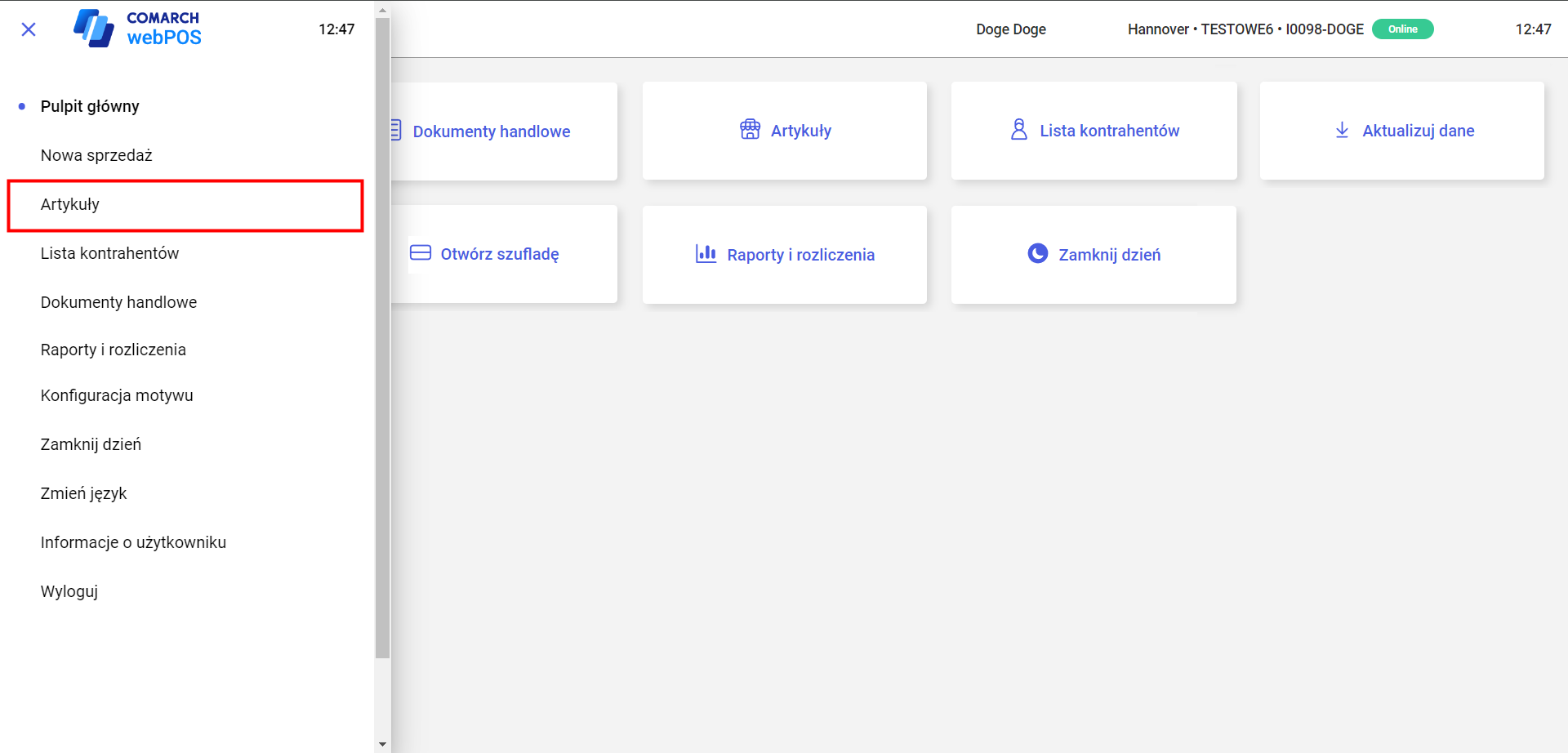Open Informacje o użytkowniku menu entry

click(x=133, y=542)
